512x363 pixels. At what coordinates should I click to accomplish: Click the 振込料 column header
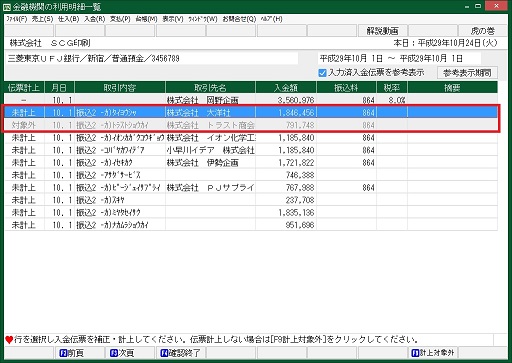(x=346, y=88)
